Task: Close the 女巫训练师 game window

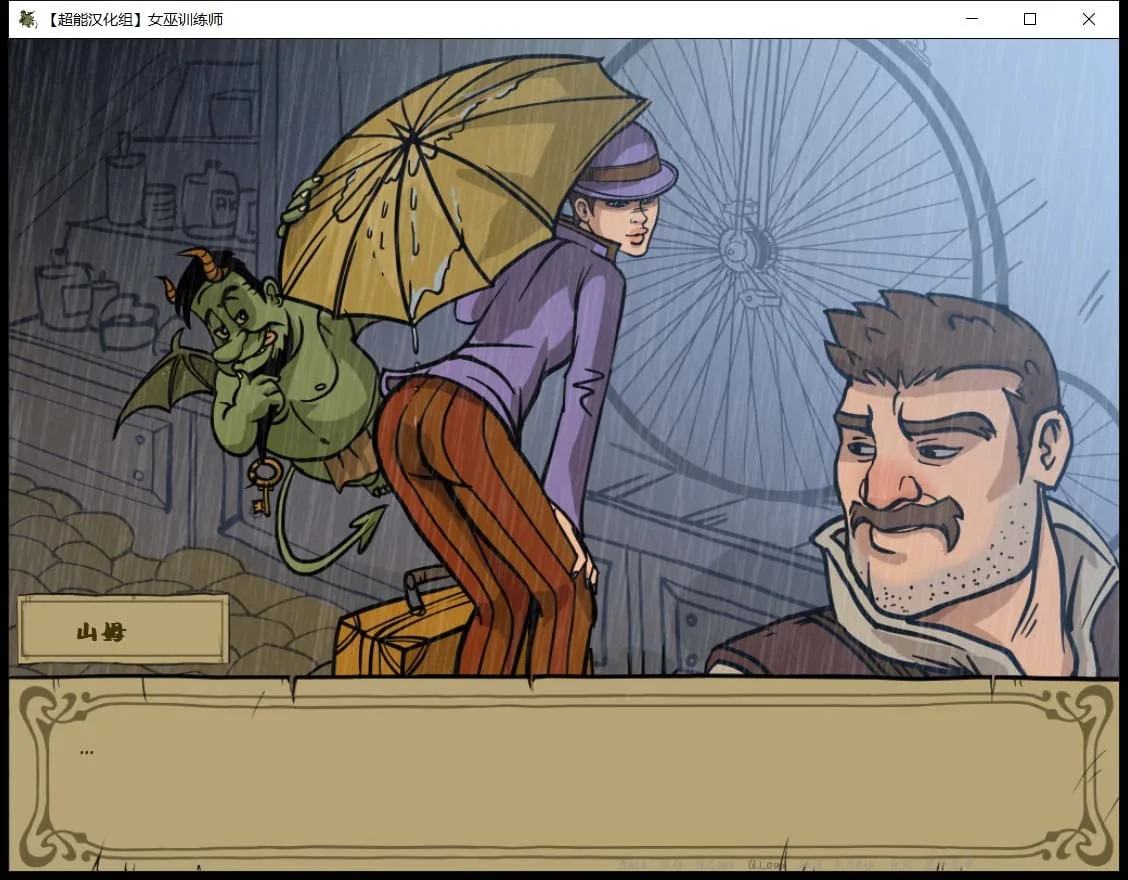Action: [1088, 19]
